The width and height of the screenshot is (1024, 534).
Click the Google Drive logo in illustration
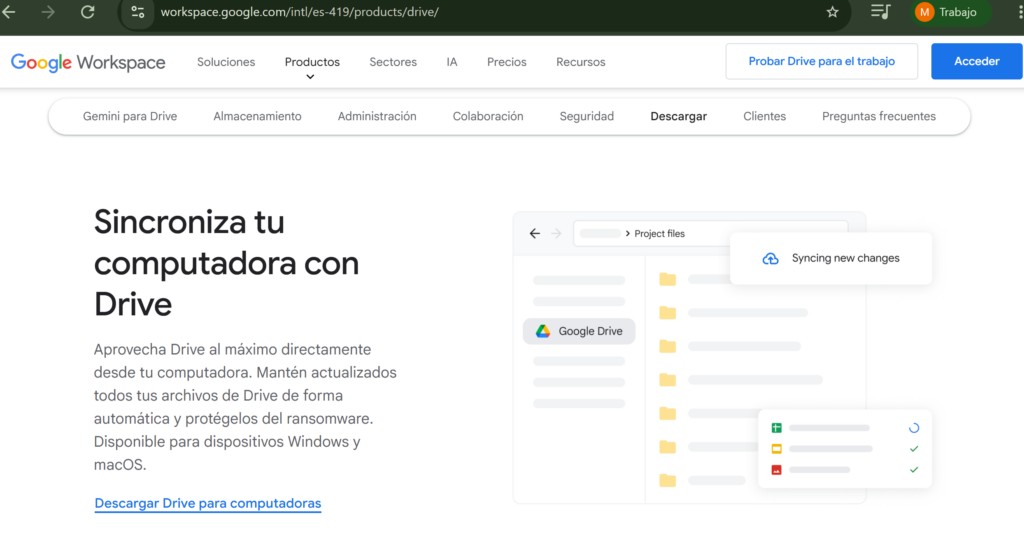[543, 331]
